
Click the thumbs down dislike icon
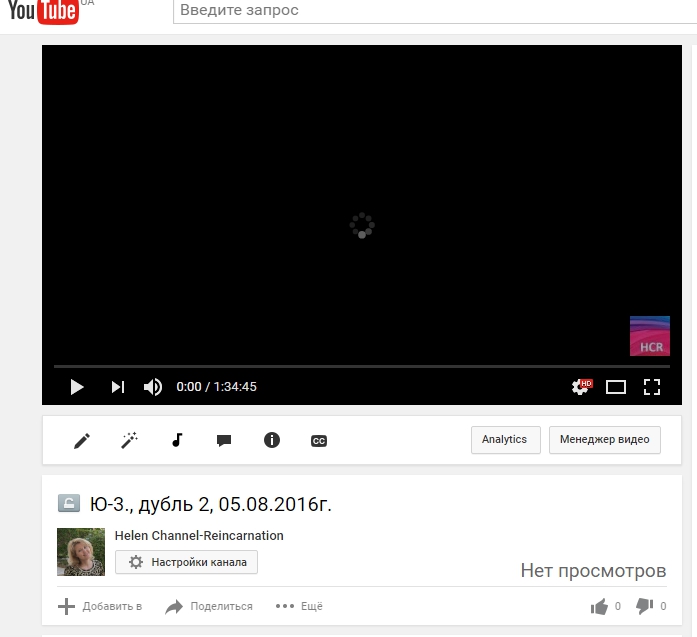click(x=645, y=606)
